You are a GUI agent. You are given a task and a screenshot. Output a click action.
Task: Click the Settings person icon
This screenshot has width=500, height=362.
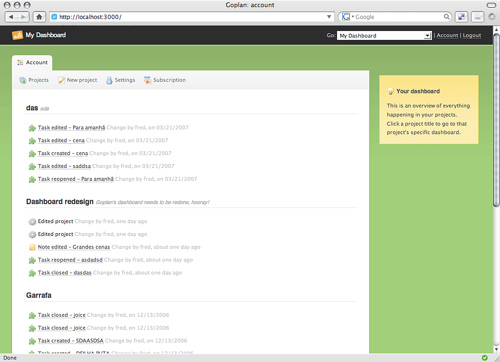(109, 80)
